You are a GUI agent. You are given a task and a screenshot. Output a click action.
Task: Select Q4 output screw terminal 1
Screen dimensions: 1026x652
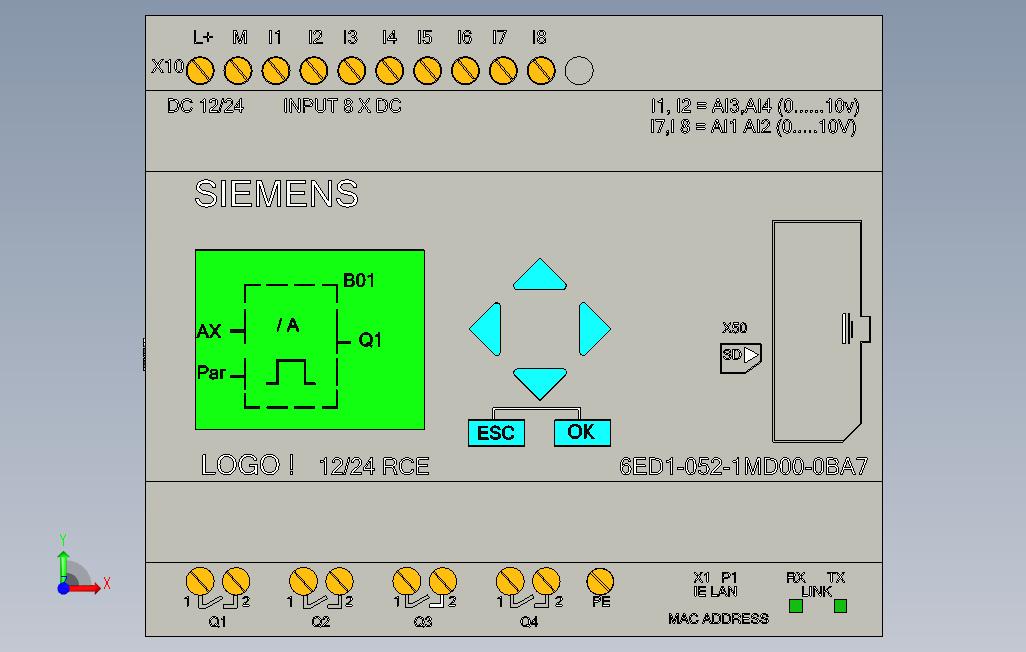(510, 581)
